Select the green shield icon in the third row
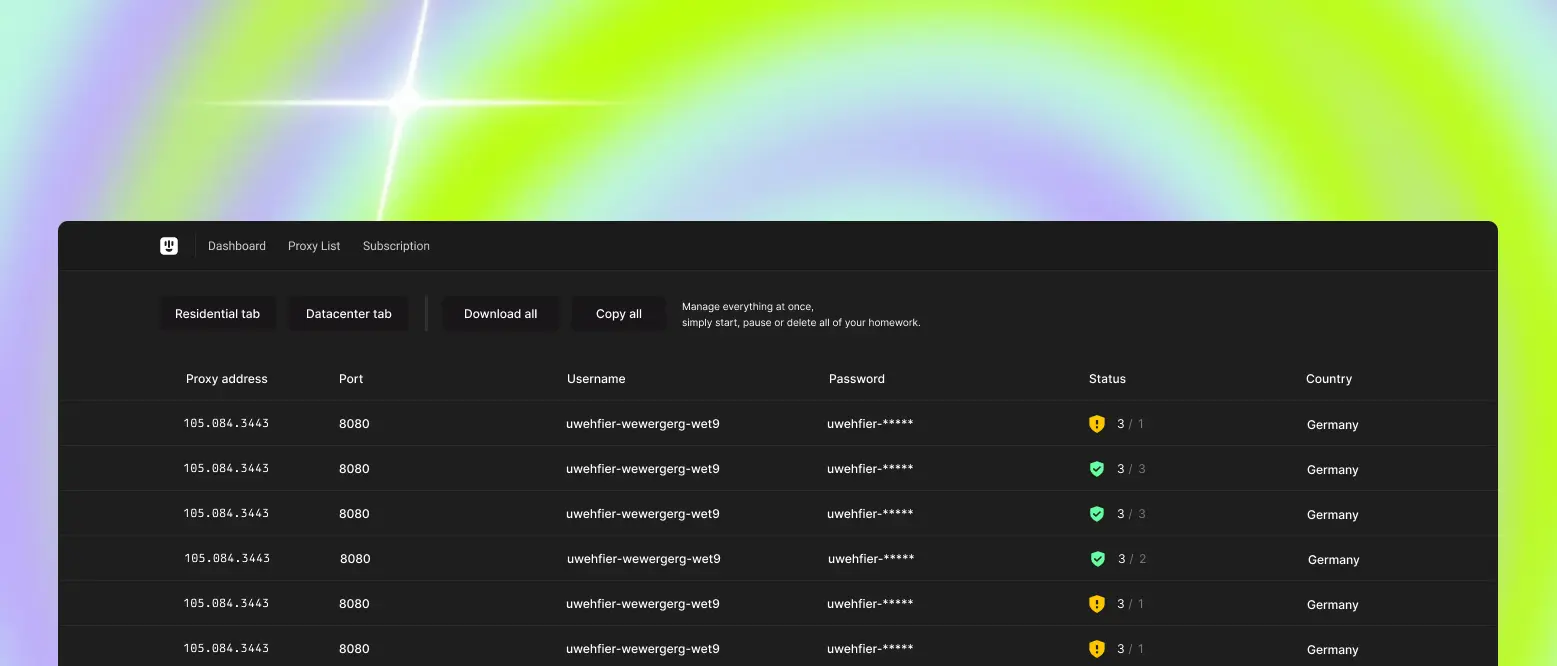 point(1097,513)
